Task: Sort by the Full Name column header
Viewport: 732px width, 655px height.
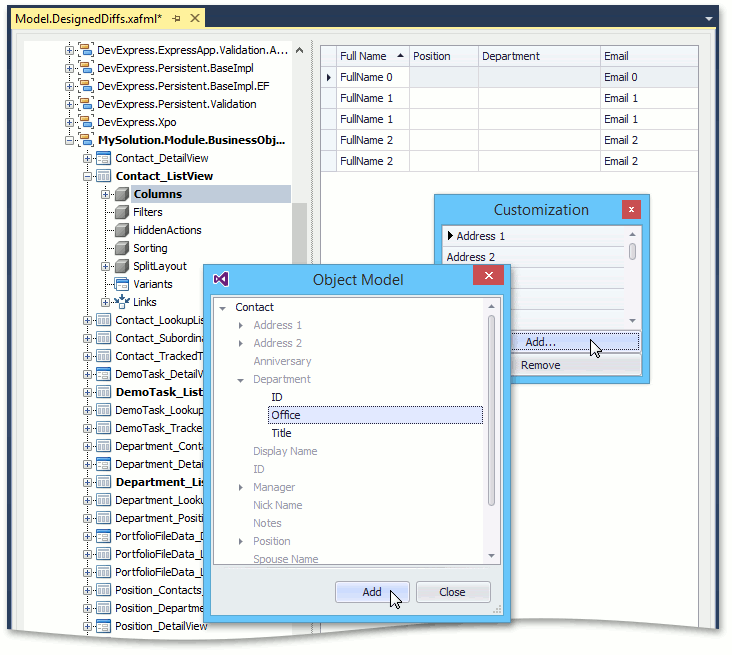Action: click(x=373, y=56)
